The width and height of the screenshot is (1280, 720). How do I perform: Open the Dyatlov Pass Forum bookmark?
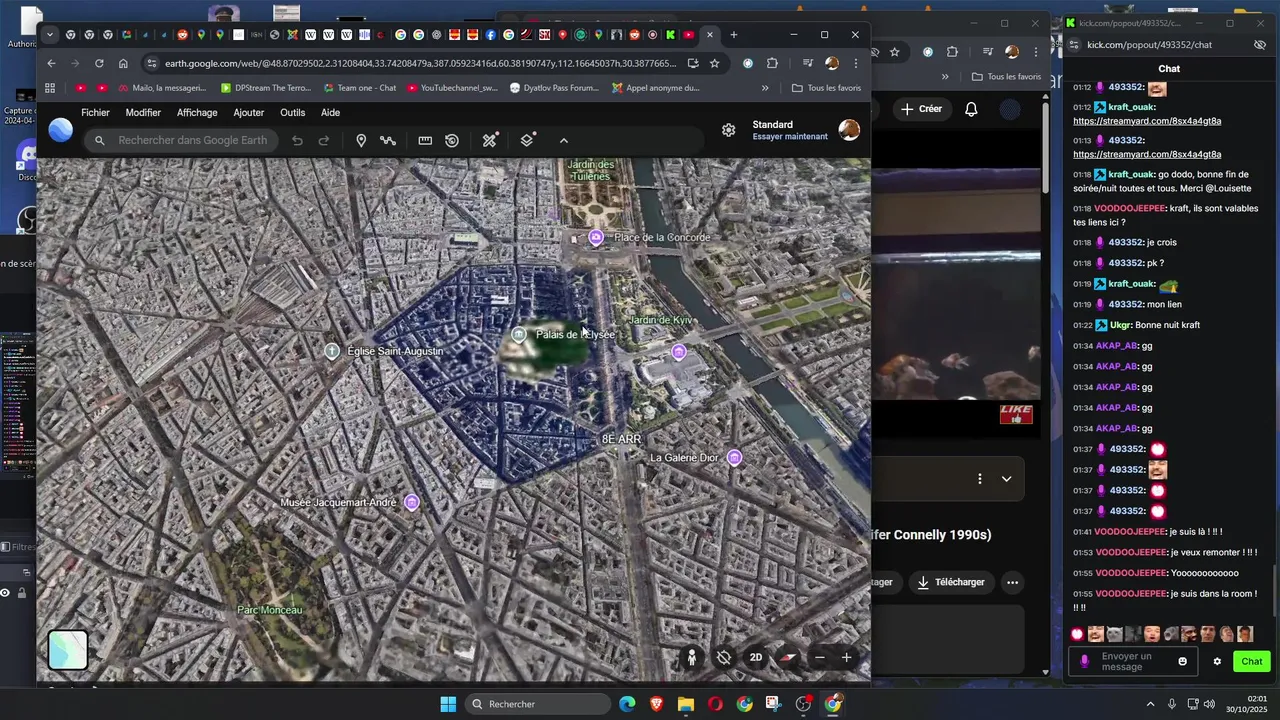coord(554,88)
